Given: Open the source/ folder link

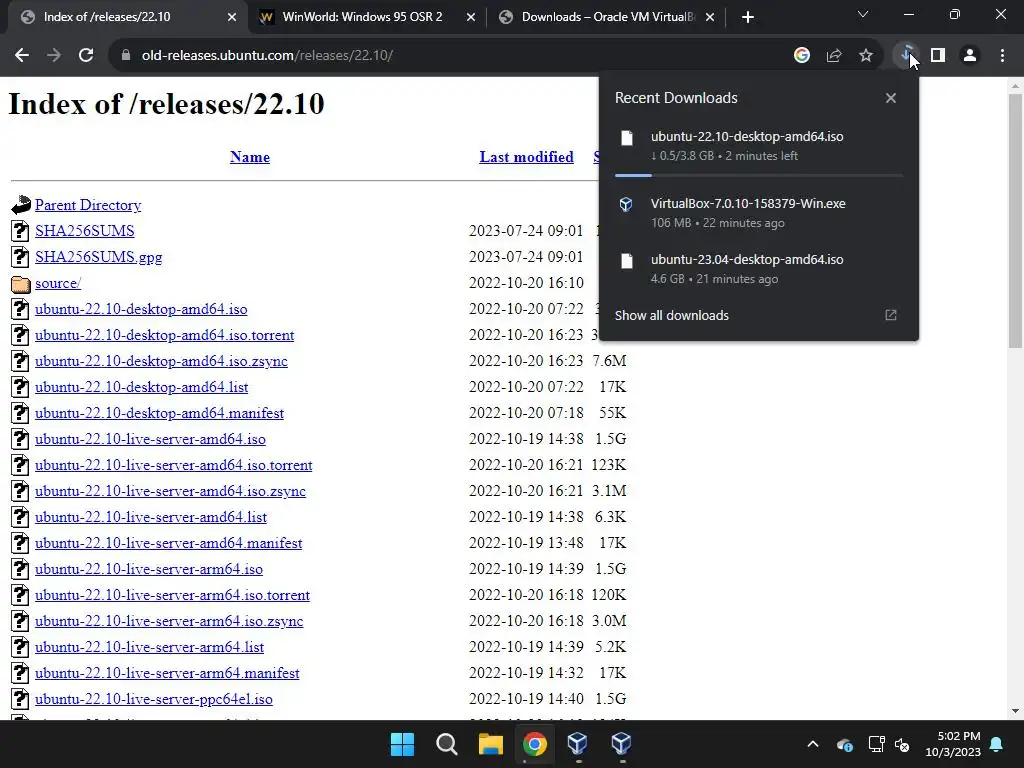Looking at the screenshot, I should [x=58, y=283].
